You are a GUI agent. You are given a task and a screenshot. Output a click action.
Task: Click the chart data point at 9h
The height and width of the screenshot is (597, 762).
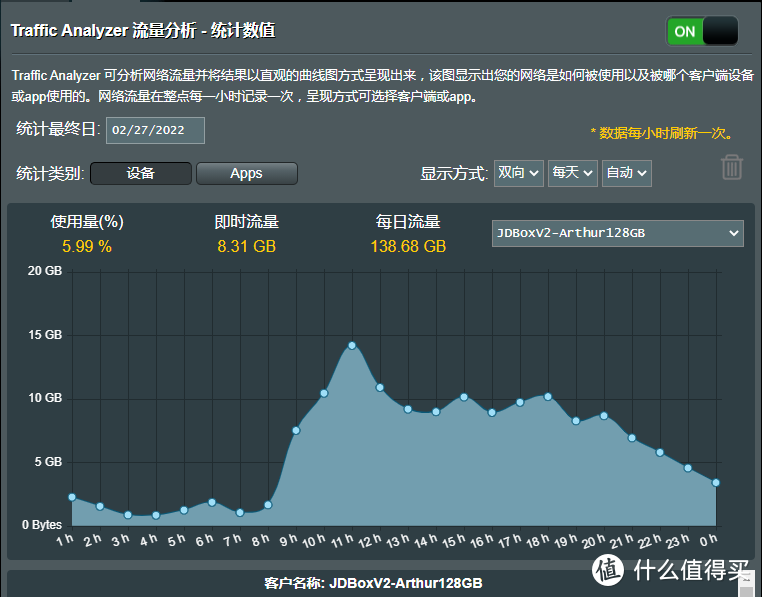pyautogui.click(x=296, y=430)
